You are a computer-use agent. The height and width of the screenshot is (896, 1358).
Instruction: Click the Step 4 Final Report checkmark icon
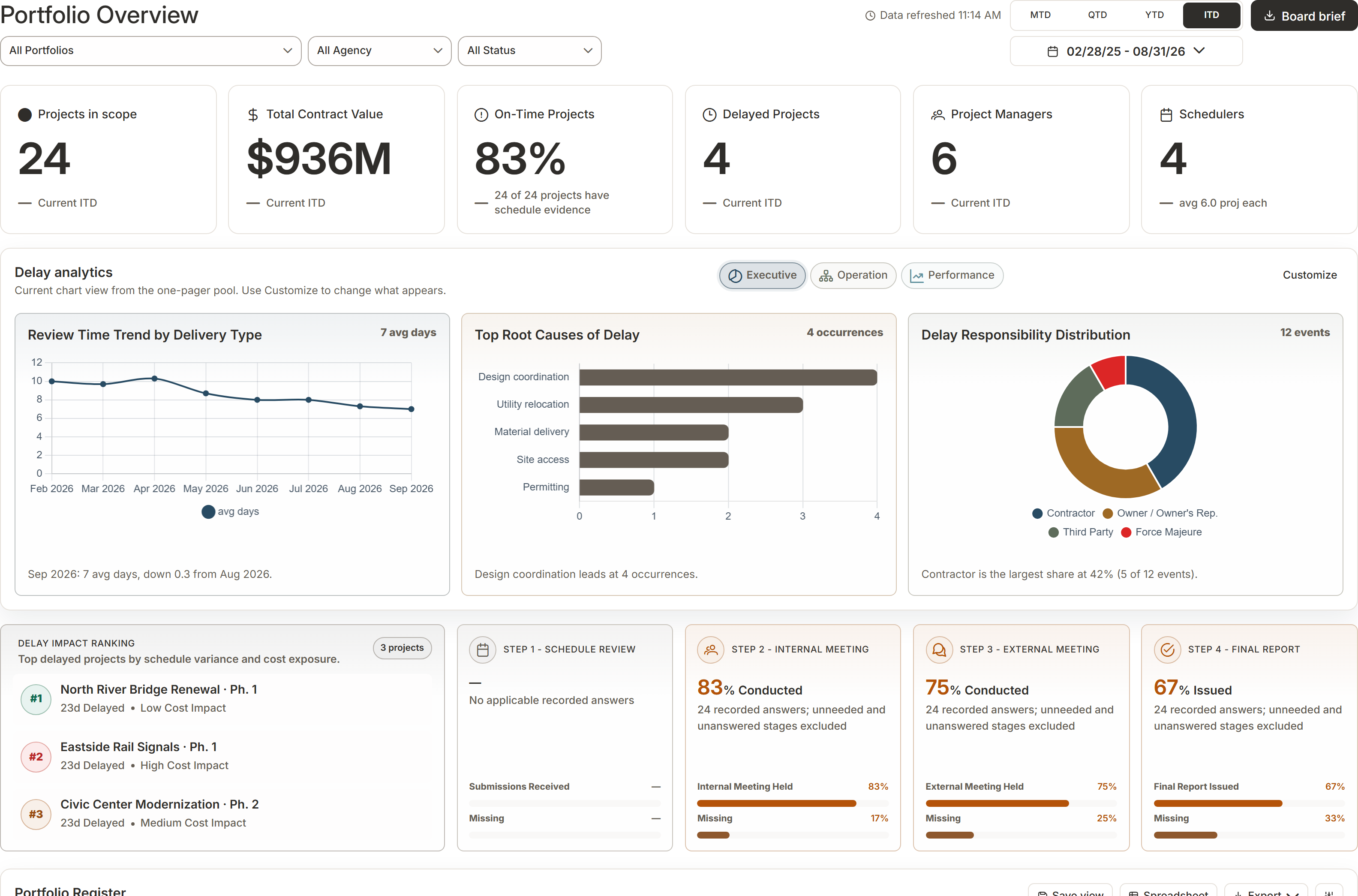1167,650
